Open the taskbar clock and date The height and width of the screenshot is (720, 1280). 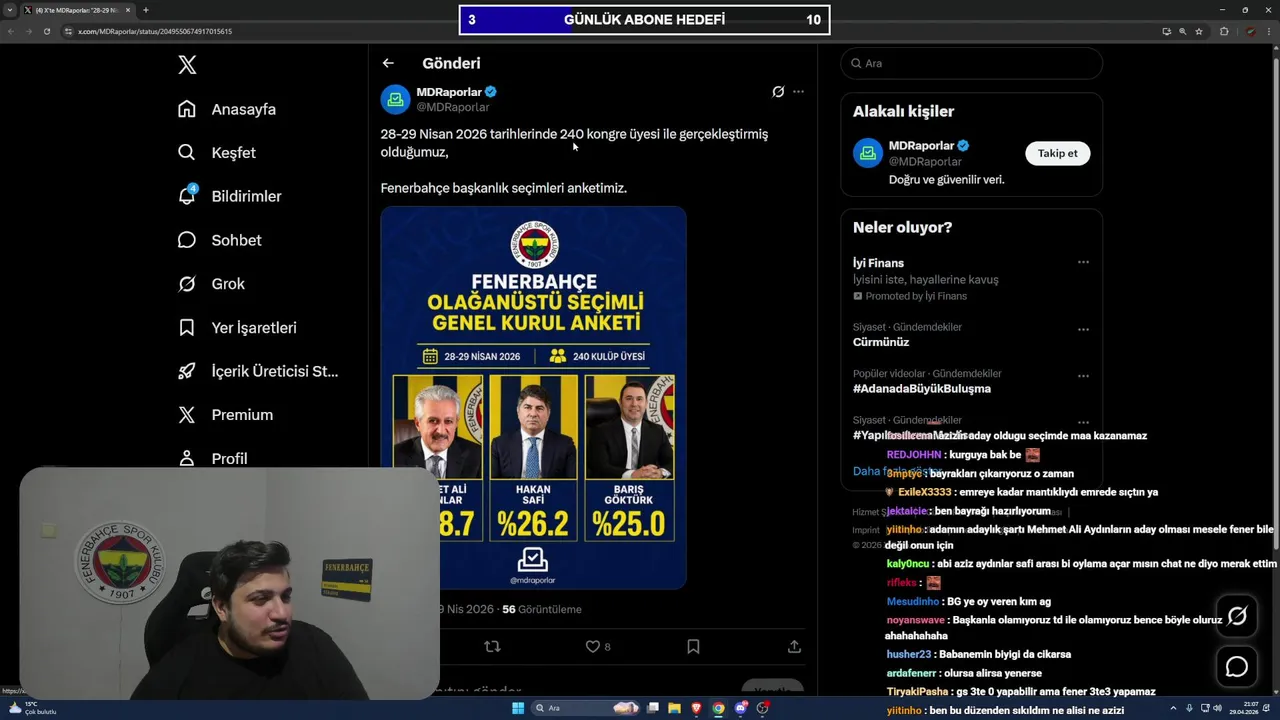pos(1246,708)
